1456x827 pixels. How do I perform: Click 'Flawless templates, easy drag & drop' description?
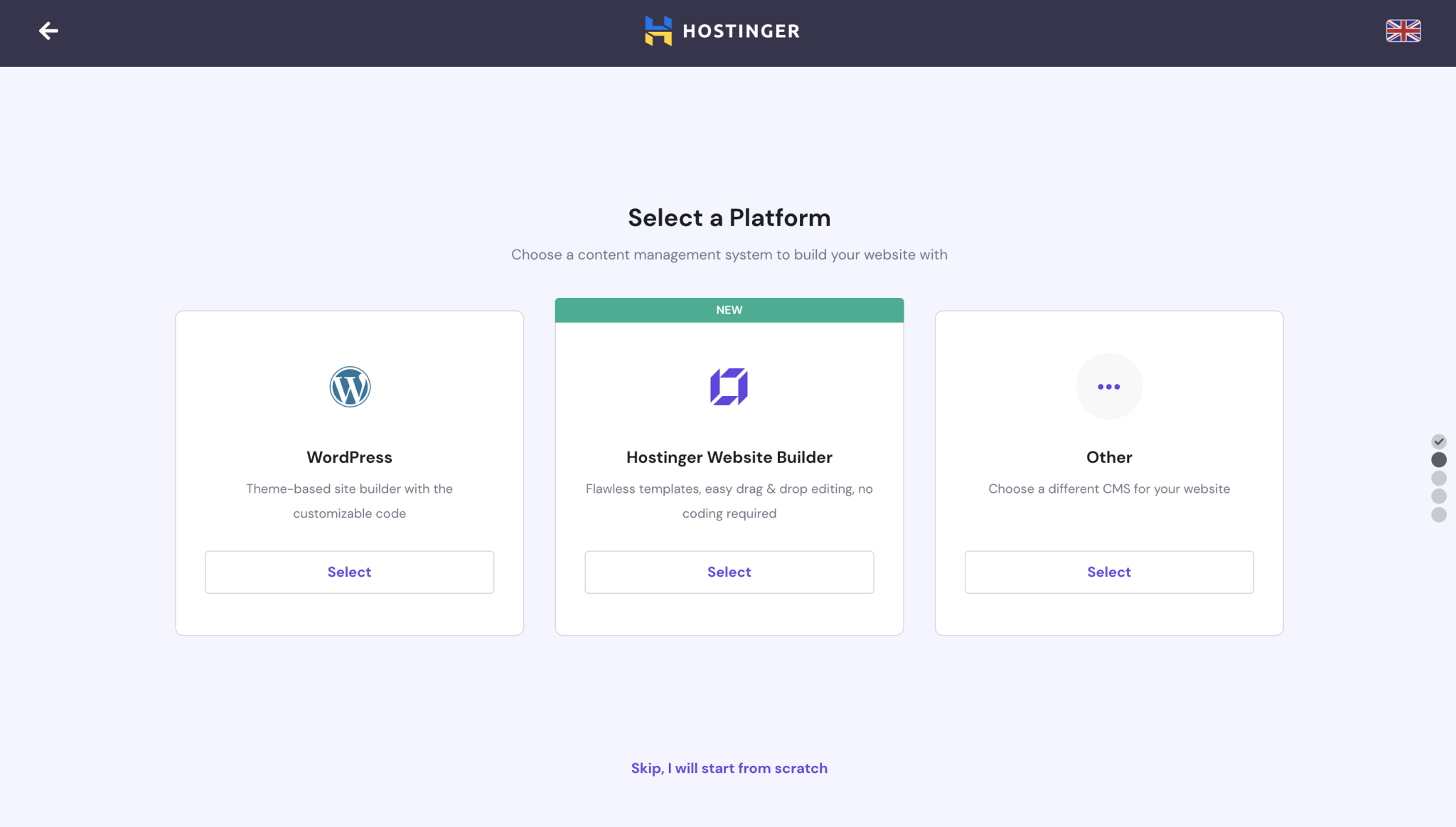729,501
